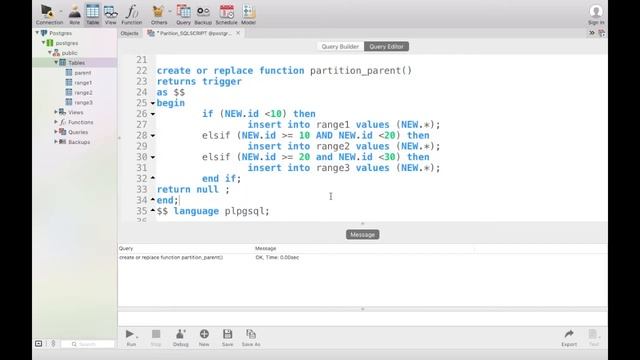Click the Query toolbar icon

point(183,12)
